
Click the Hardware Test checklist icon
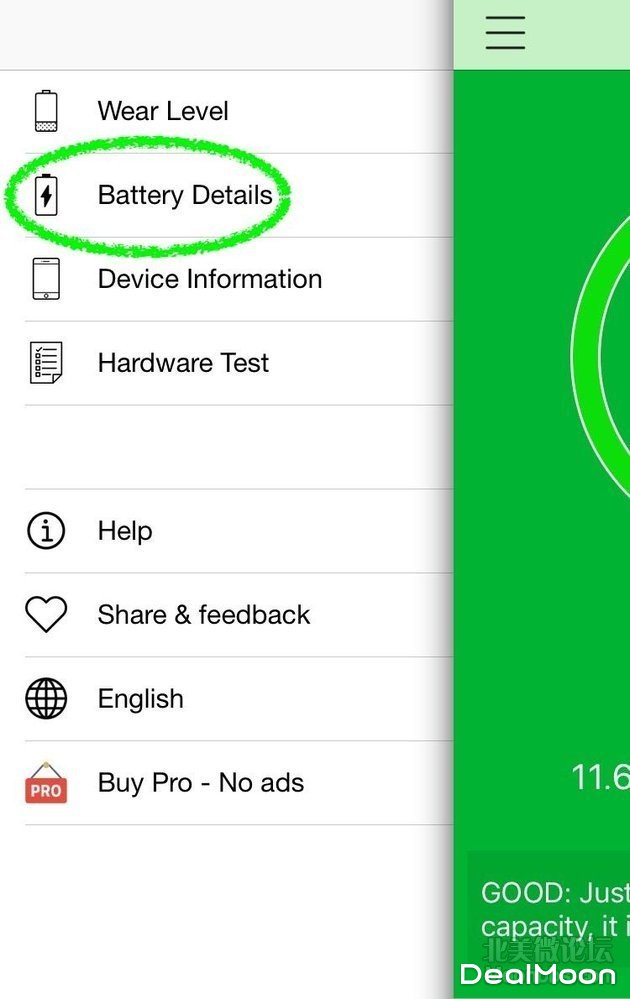pyautogui.click(x=46, y=363)
